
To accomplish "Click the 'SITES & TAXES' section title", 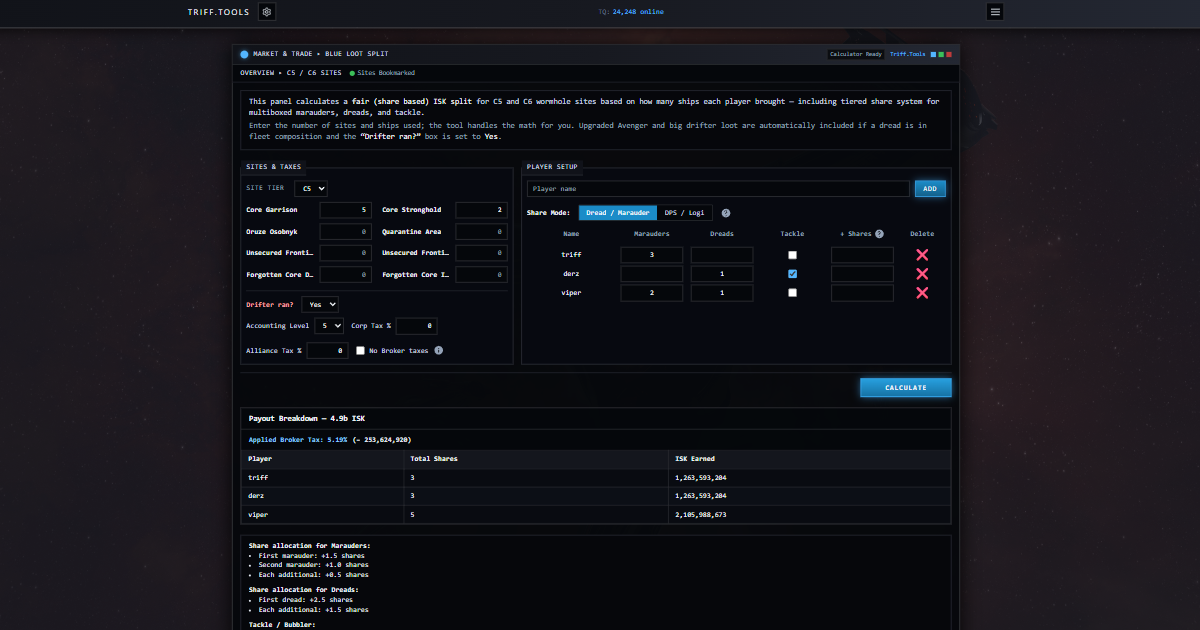I will point(273,167).
